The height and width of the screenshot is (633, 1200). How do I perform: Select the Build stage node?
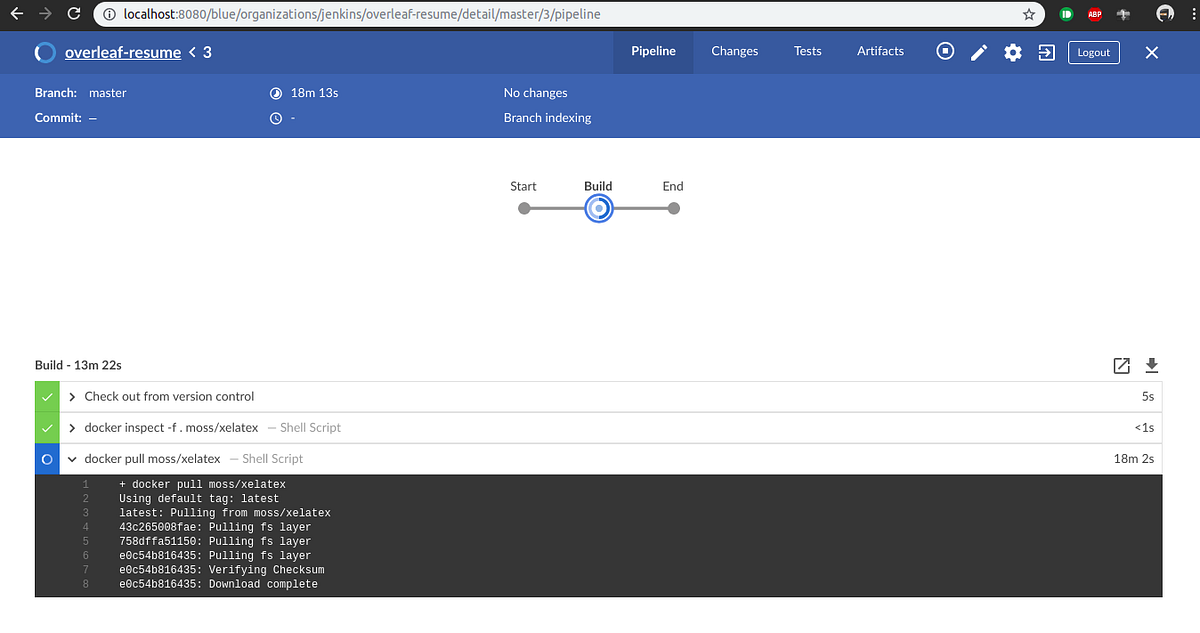[598, 208]
